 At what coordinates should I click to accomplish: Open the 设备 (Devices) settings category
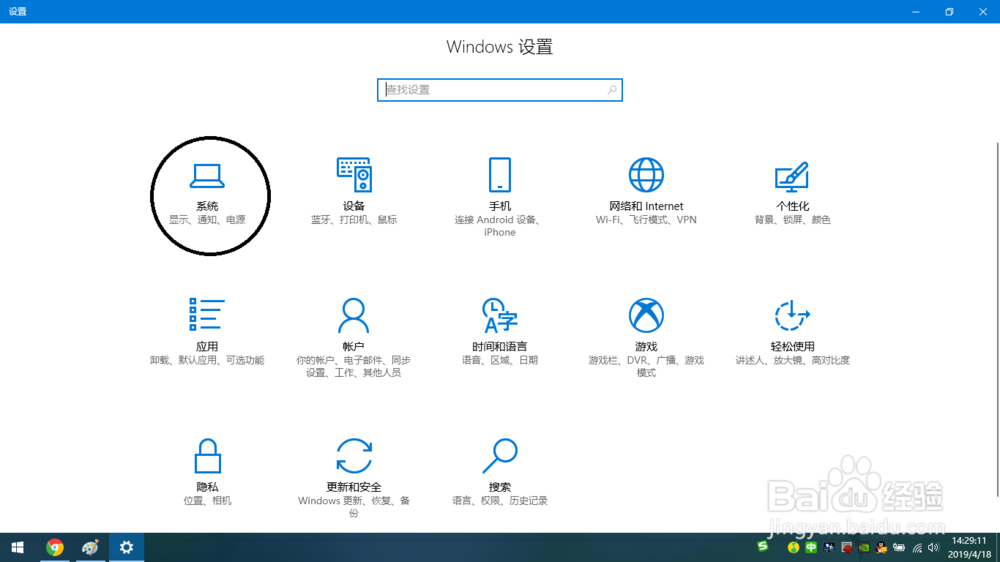pyautogui.click(x=354, y=191)
